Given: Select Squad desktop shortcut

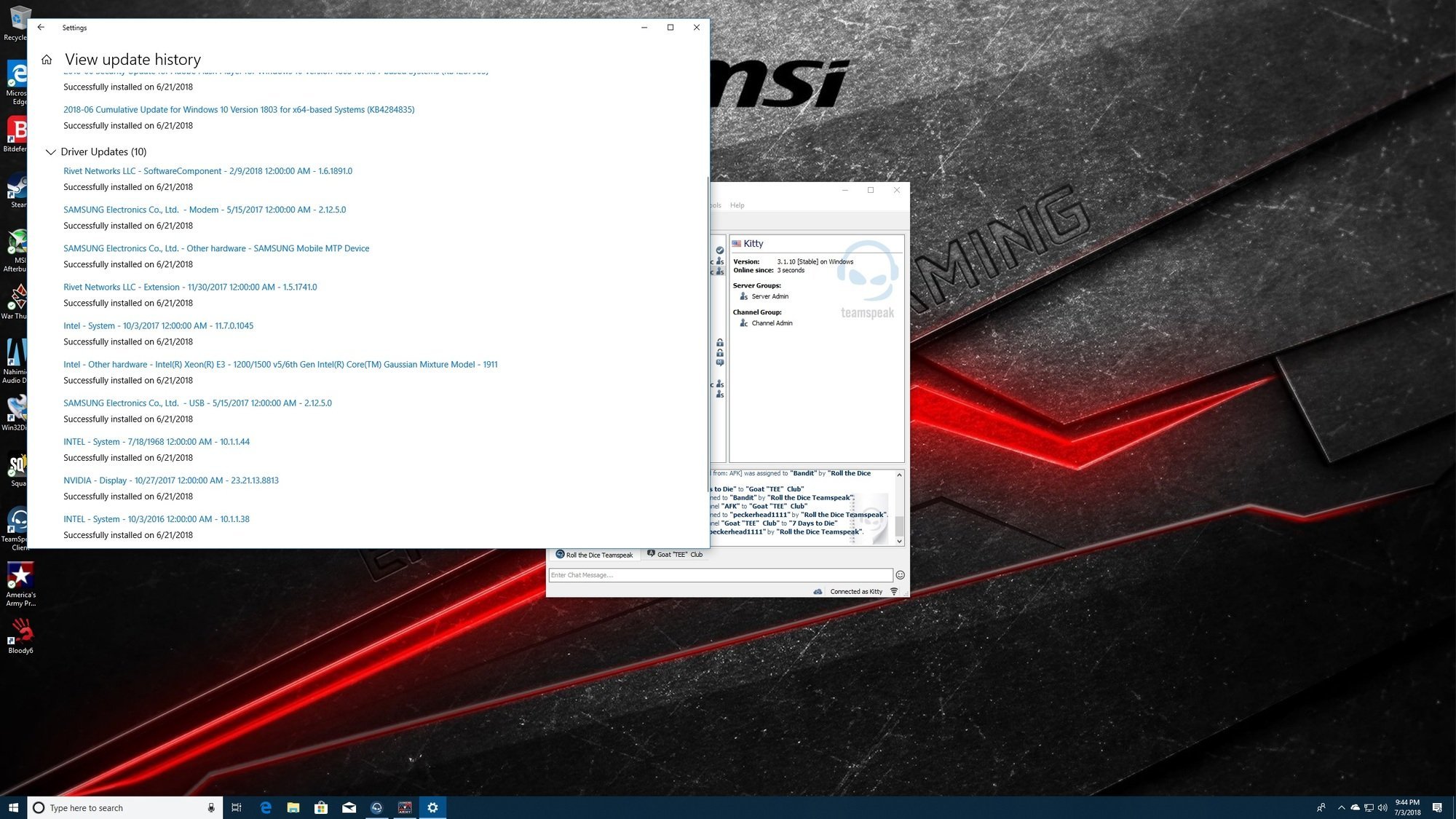Looking at the screenshot, I should pos(16,470).
